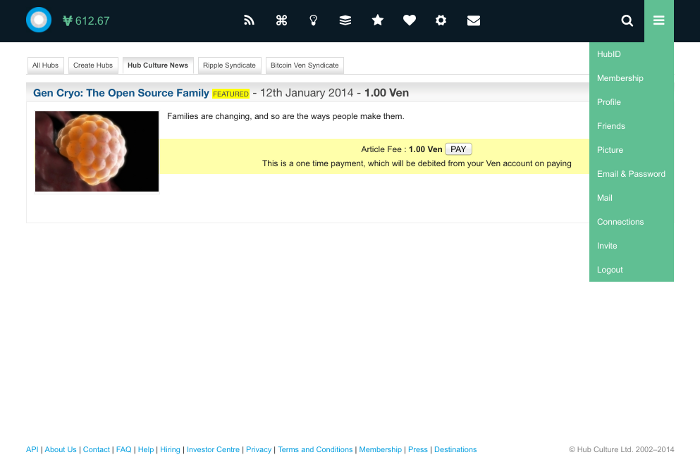Click the search magnifier icon
This screenshot has height=462, width=700.
point(627,20)
